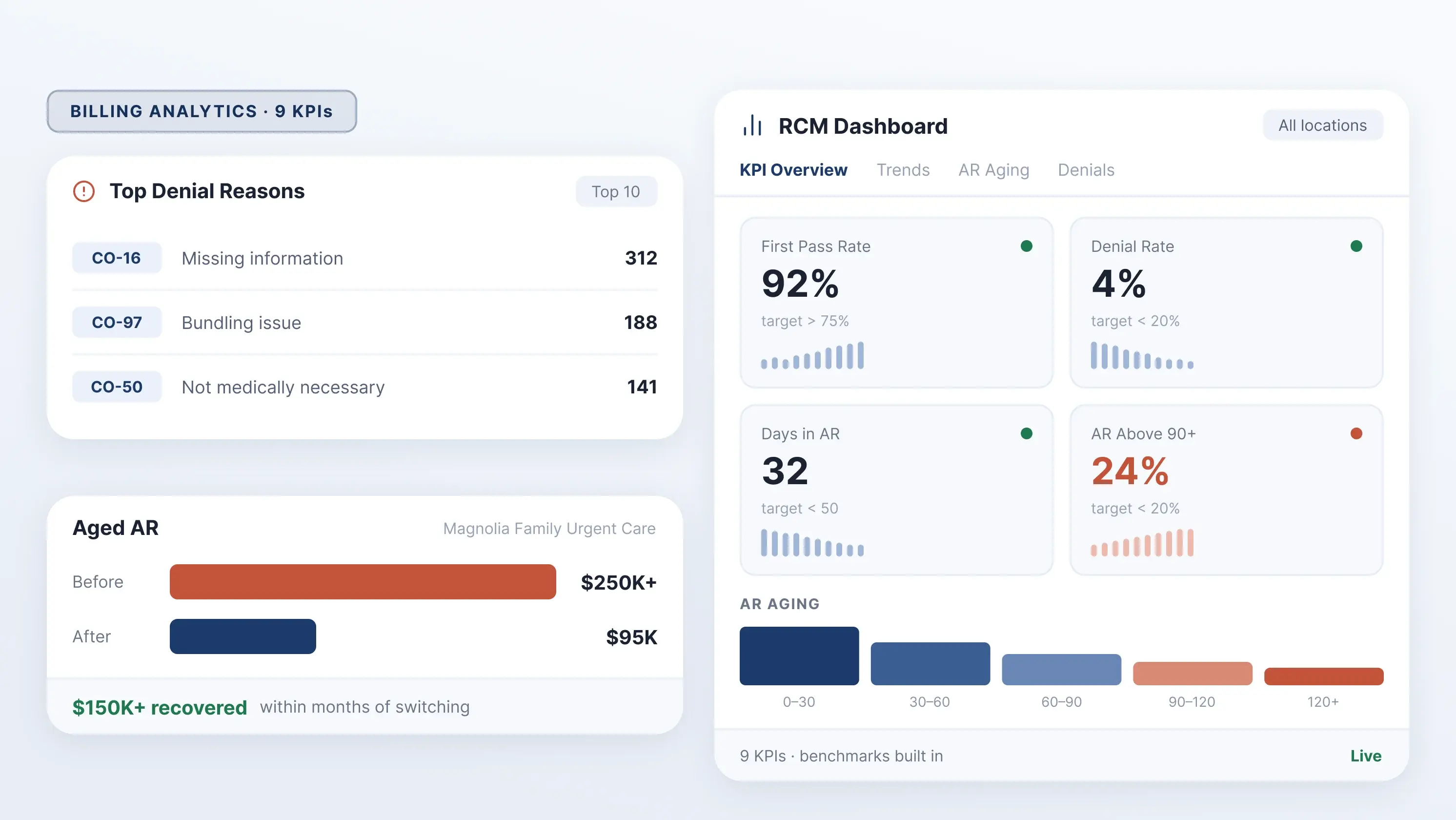Click the Live status label

coord(1366,756)
